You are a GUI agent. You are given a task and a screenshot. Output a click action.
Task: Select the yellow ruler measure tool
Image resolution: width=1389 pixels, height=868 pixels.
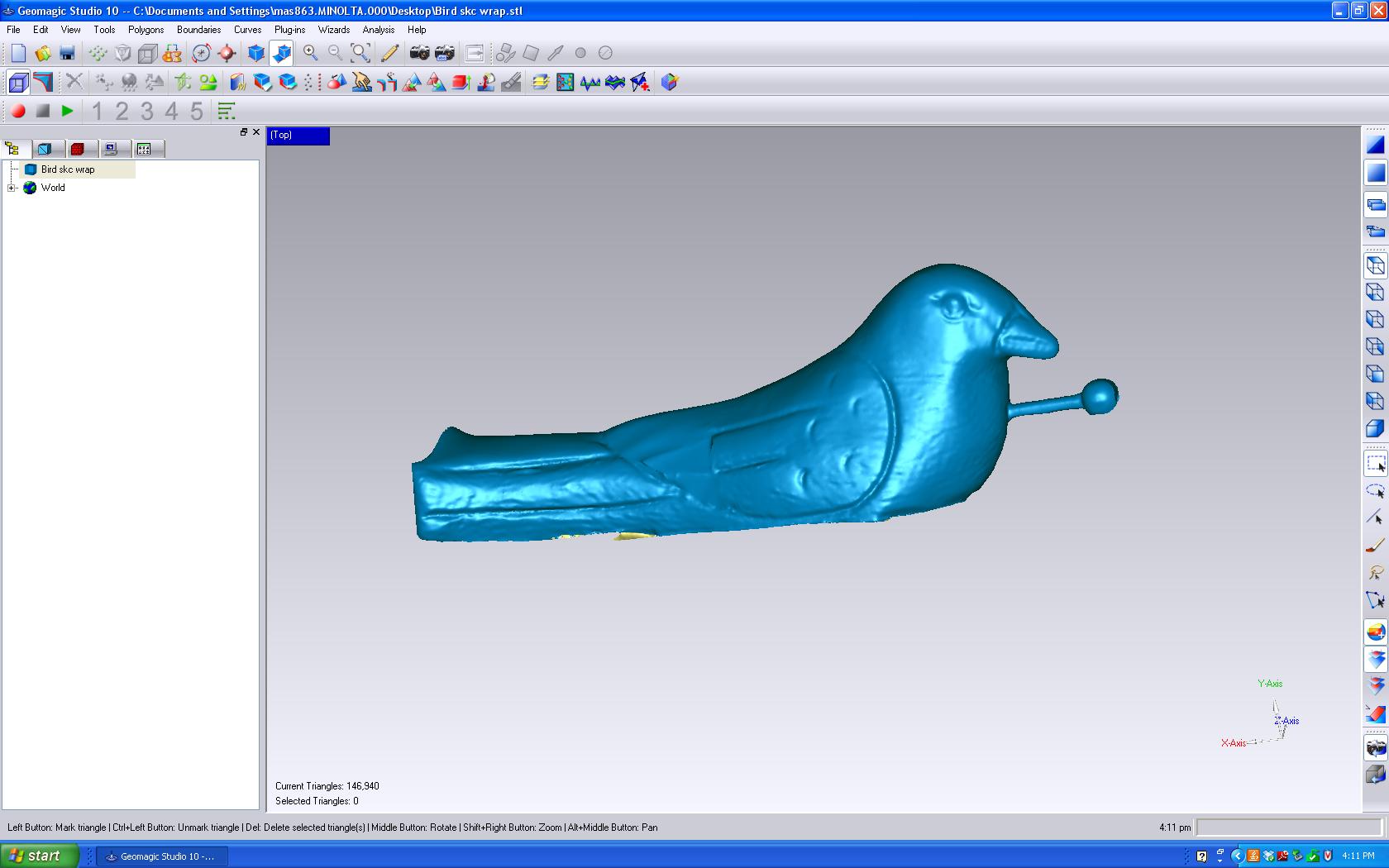[x=389, y=53]
